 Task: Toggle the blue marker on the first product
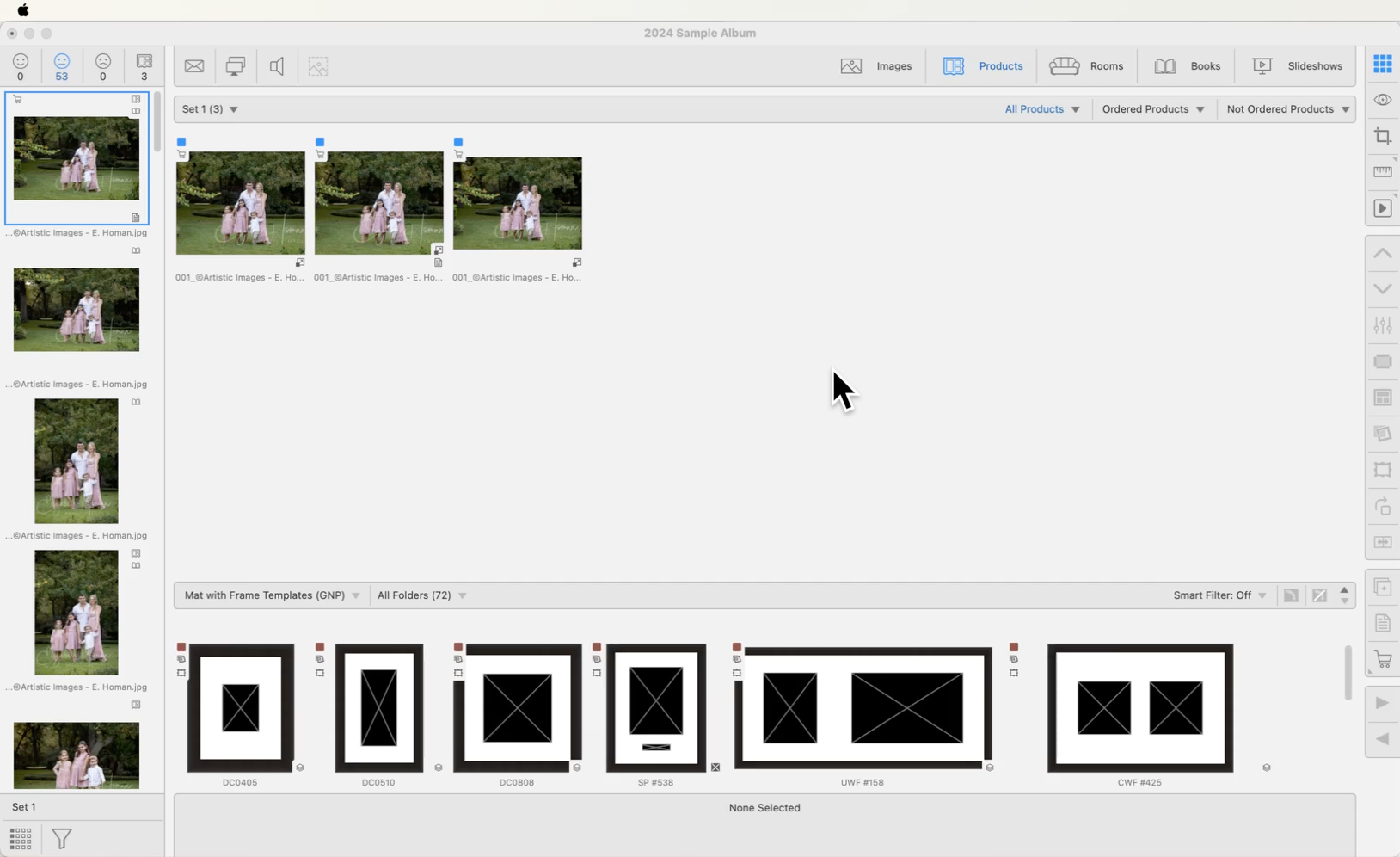tap(181, 142)
